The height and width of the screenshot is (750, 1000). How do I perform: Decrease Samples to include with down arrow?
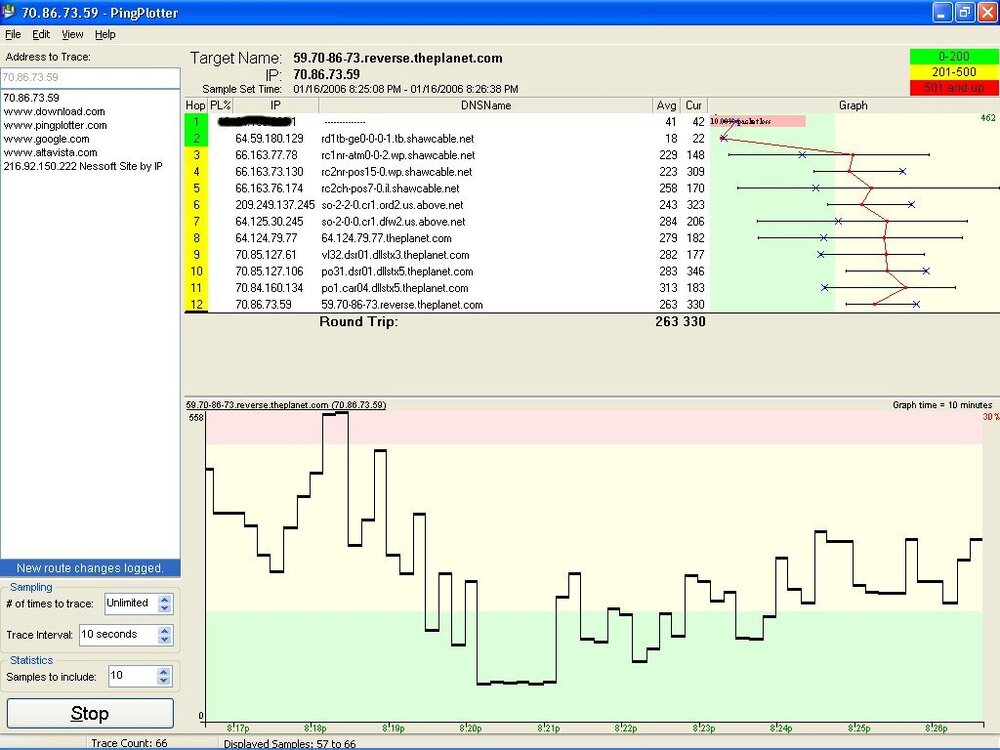[165, 681]
